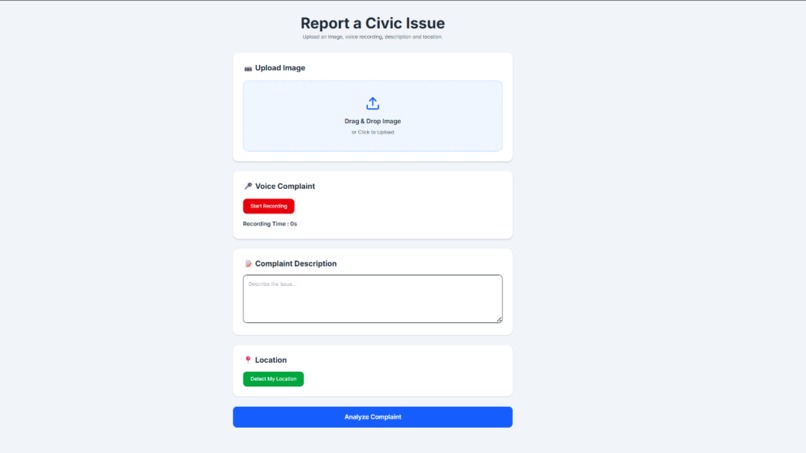The image size is (806, 453).
Task: Click the memo icon beside Complaint Description
Action: 248,264
